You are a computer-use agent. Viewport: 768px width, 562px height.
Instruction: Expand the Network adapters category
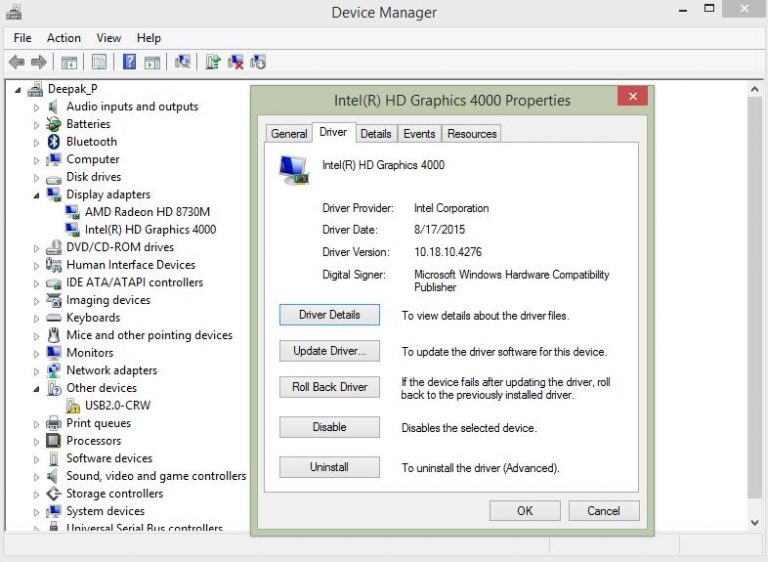point(37,371)
